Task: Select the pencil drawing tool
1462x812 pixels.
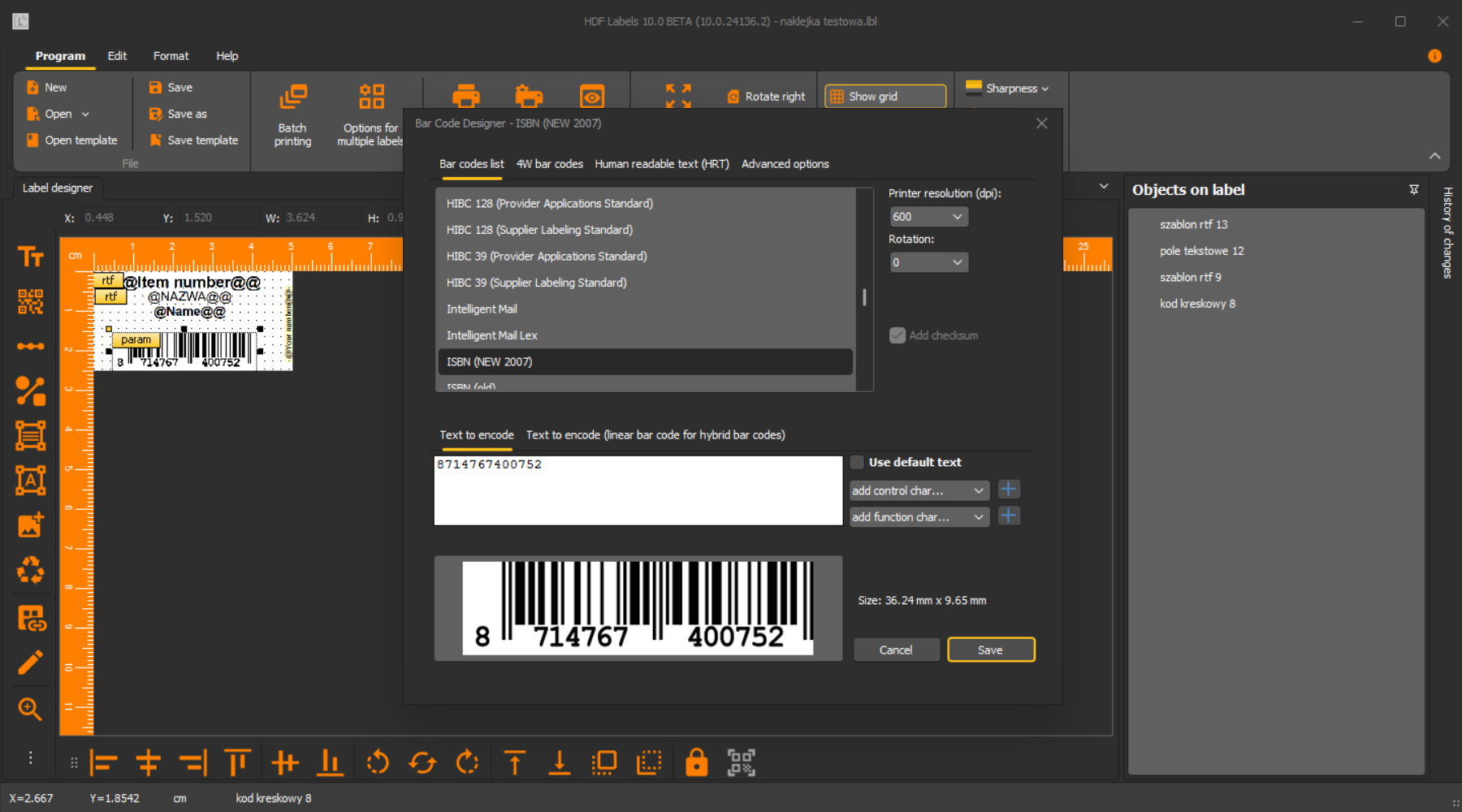Action: (30, 663)
